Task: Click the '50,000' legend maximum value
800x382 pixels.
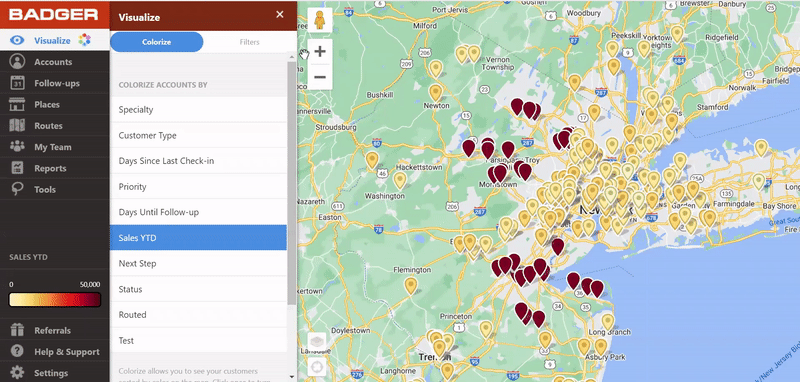Action: [x=90, y=285]
